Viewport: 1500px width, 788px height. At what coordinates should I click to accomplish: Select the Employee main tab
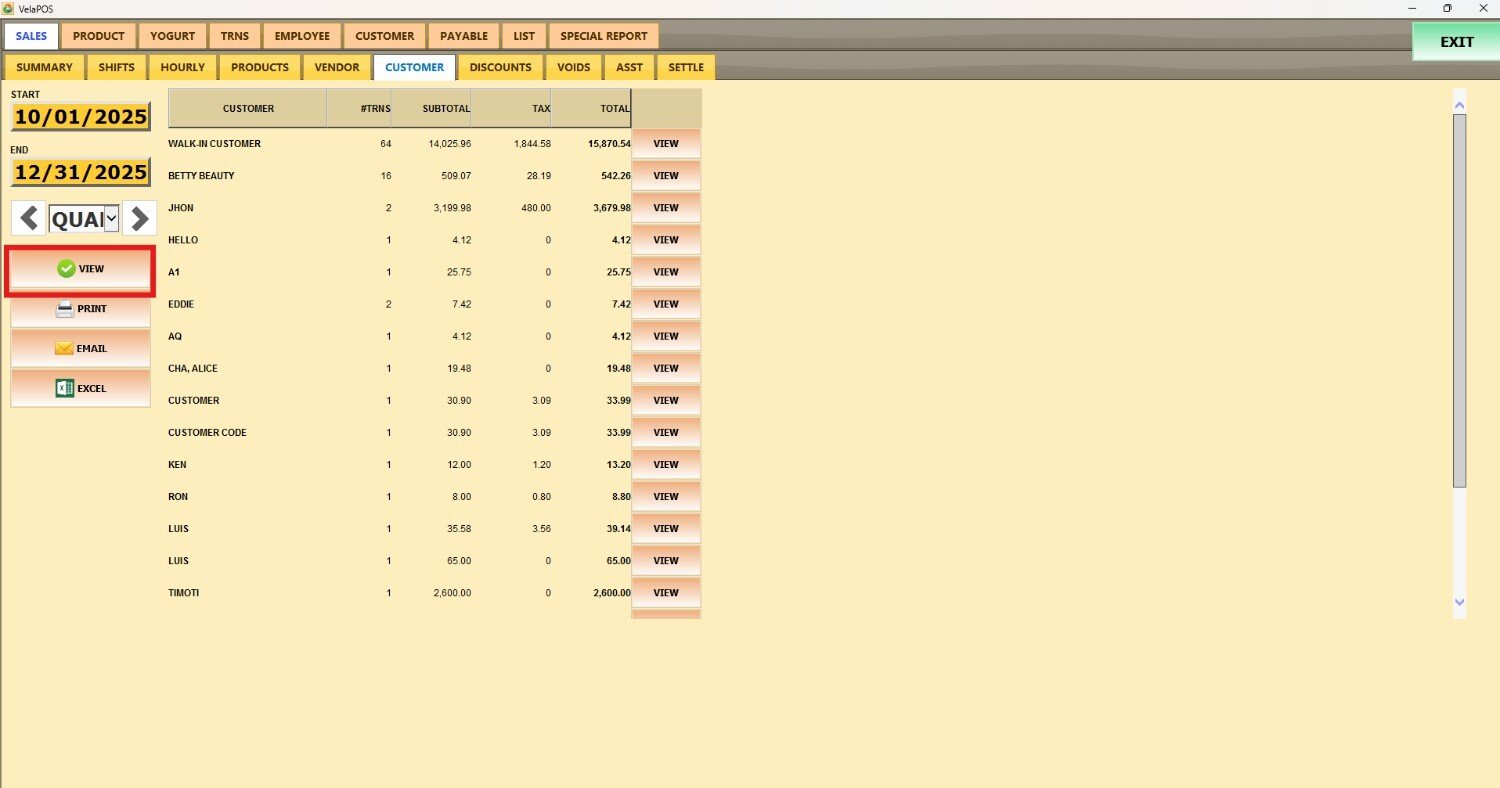(302, 36)
